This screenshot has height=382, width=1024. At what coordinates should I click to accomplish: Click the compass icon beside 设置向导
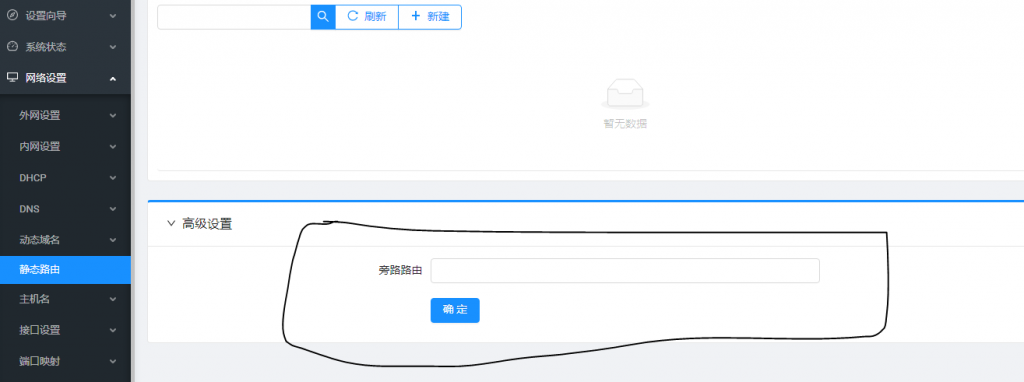pyautogui.click(x=12, y=15)
